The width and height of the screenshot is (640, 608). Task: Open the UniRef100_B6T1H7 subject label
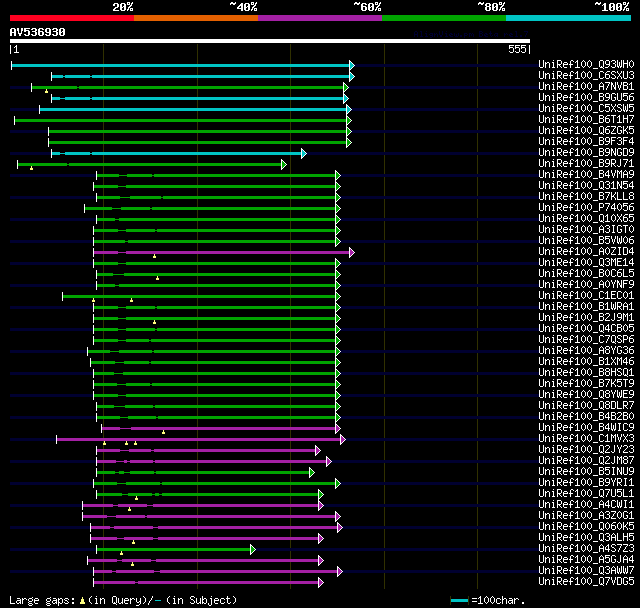click(586, 120)
